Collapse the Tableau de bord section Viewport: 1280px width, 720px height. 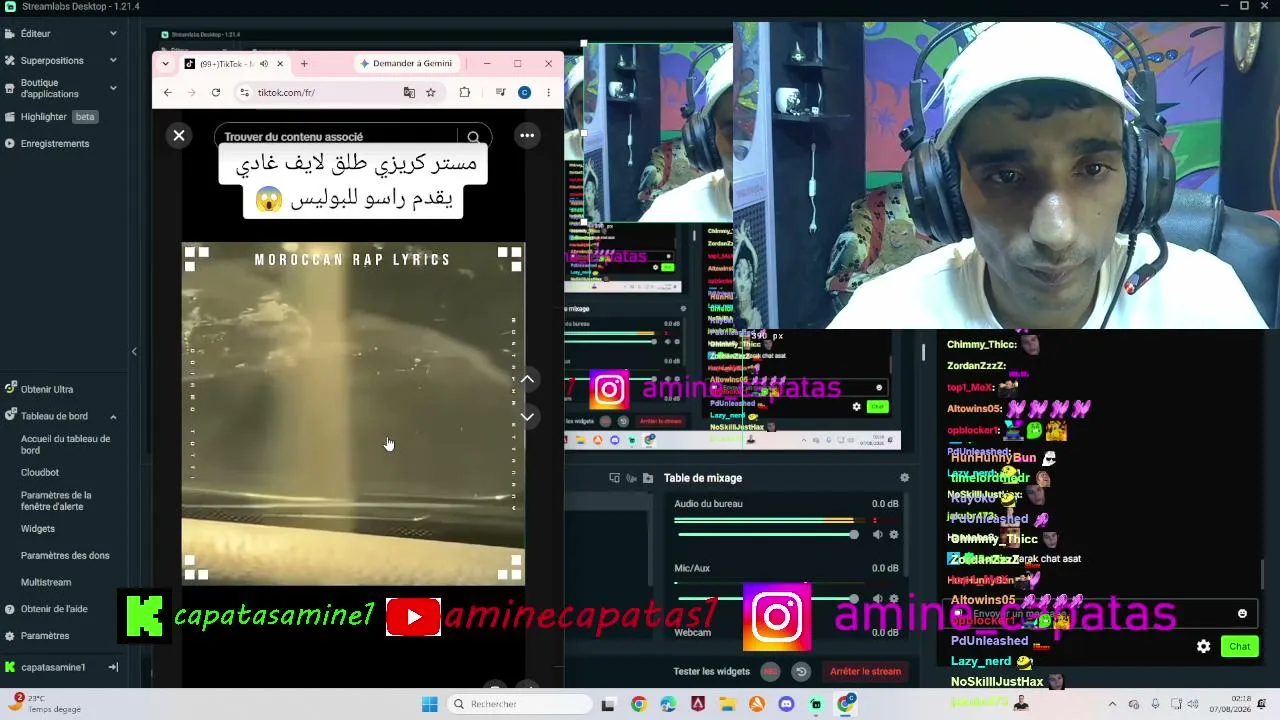coord(113,416)
